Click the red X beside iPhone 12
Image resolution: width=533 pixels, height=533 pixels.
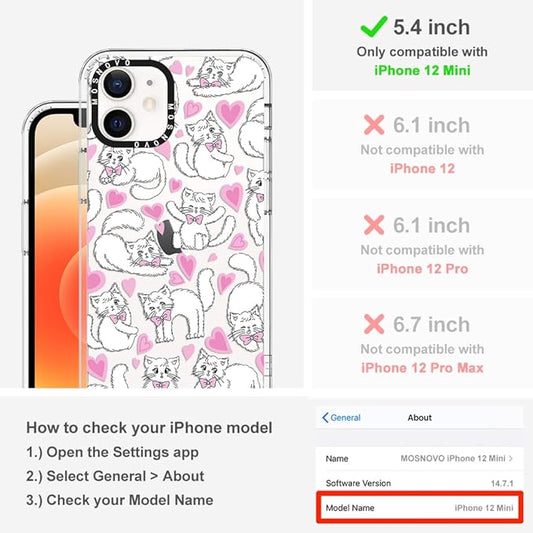pos(374,125)
